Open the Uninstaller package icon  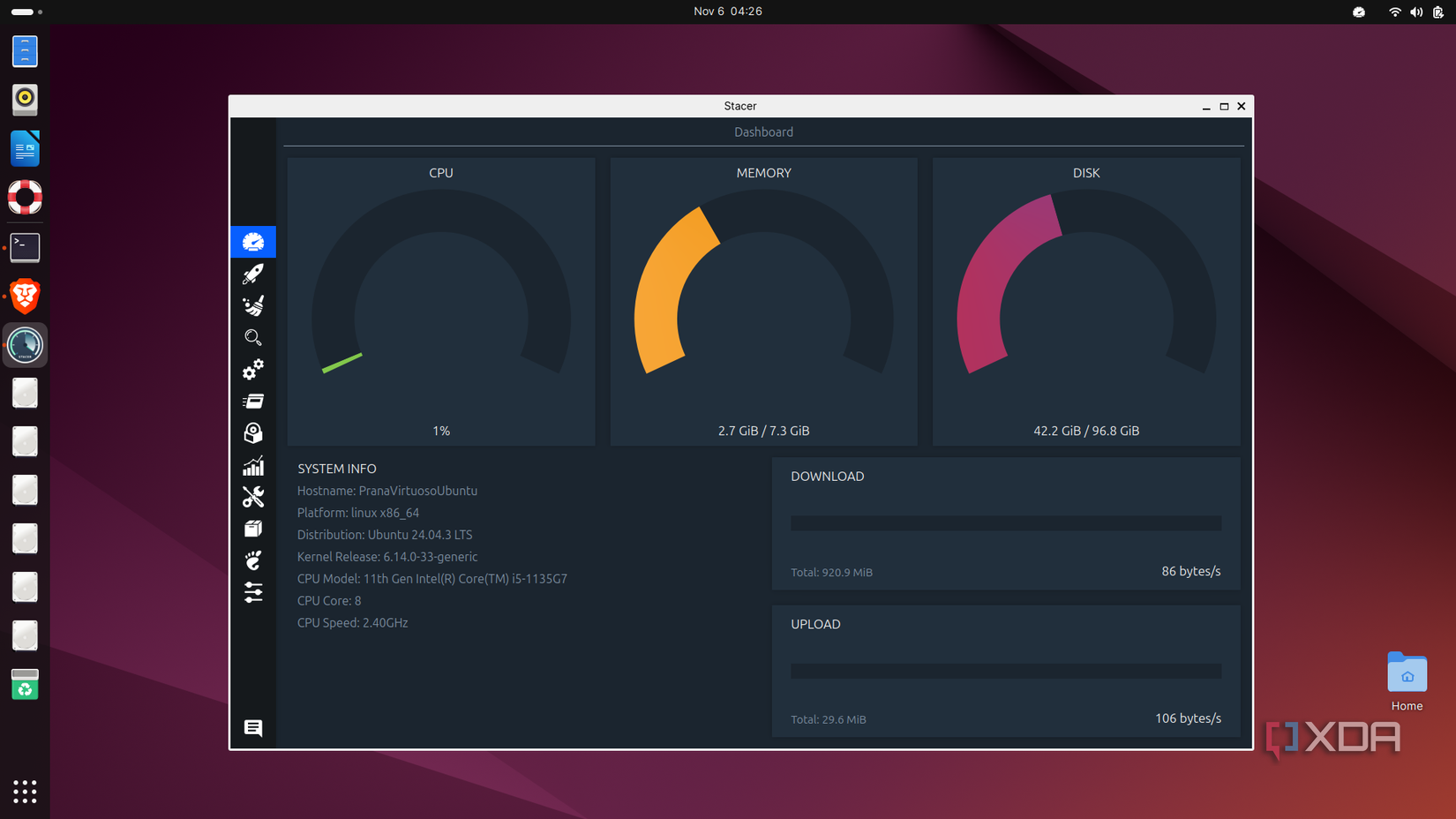tap(253, 432)
